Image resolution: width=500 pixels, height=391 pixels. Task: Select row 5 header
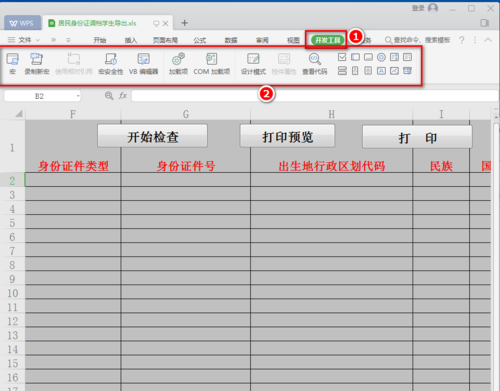(12, 223)
